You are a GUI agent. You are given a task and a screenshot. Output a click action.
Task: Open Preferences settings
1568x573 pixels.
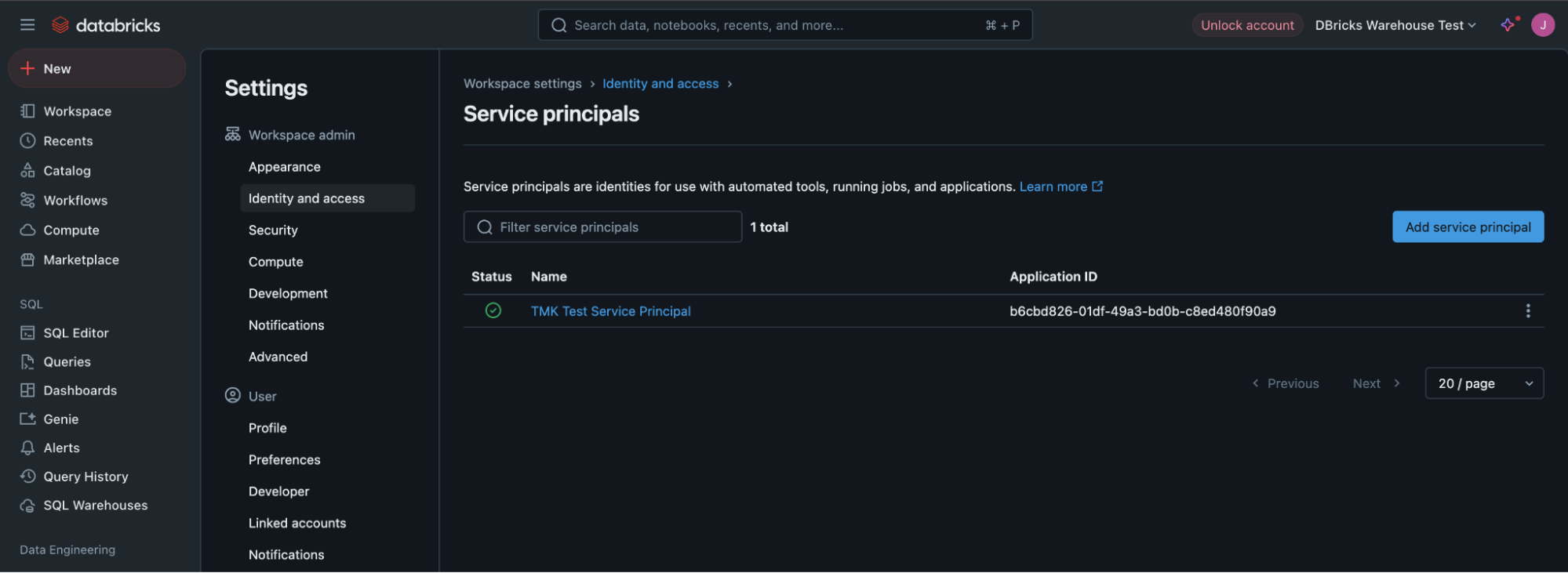point(284,460)
